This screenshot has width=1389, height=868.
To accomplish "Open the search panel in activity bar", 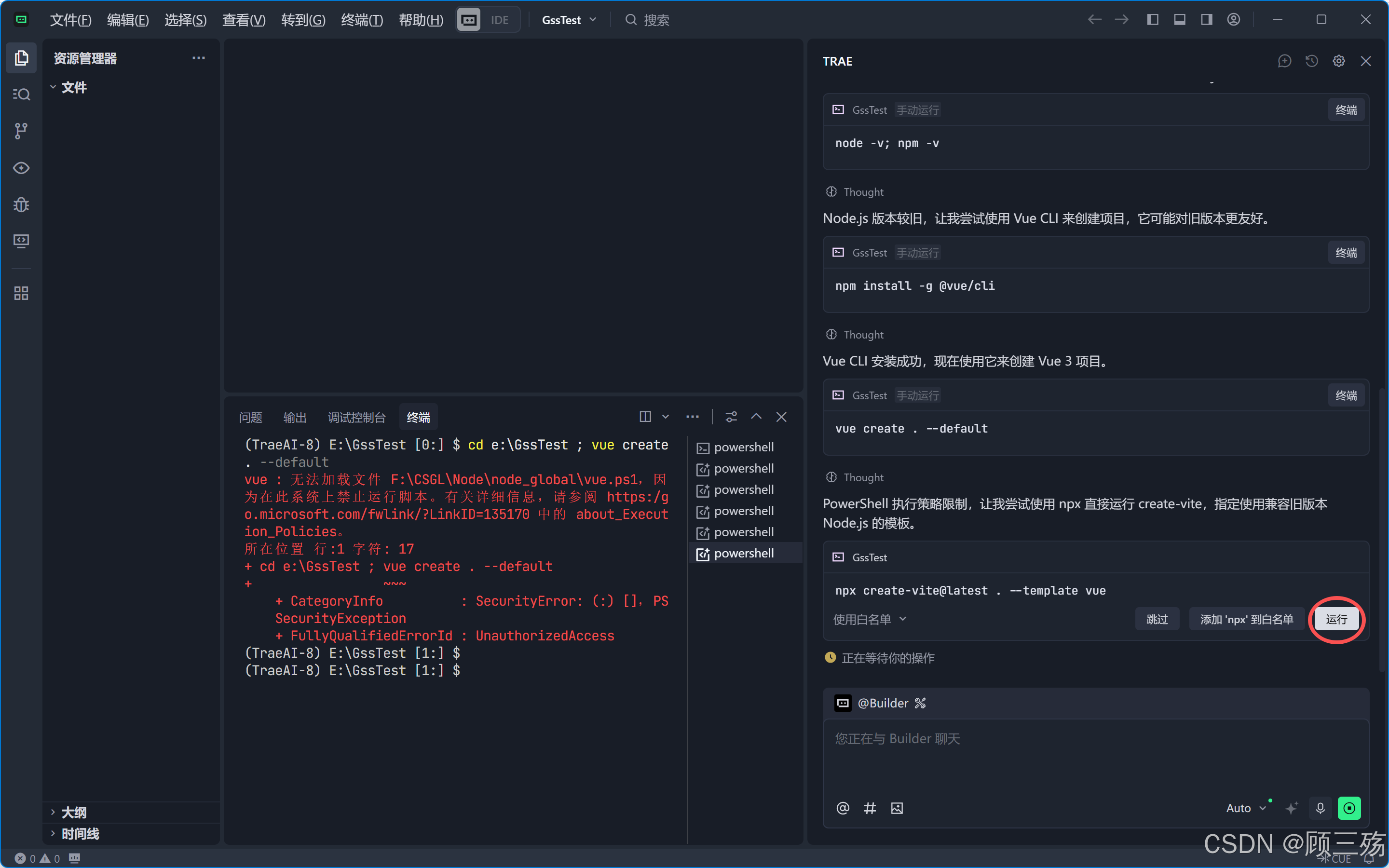I will [x=21, y=94].
